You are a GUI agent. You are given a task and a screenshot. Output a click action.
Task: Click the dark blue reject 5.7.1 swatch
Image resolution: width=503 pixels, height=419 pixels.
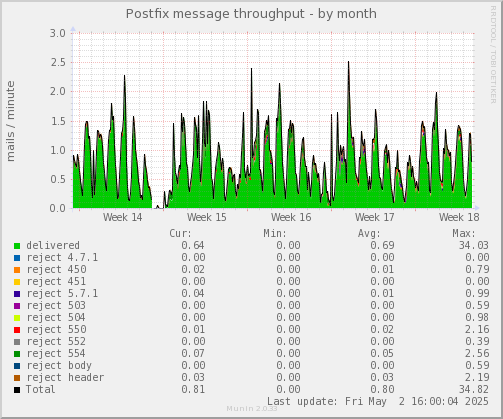coord(17,294)
